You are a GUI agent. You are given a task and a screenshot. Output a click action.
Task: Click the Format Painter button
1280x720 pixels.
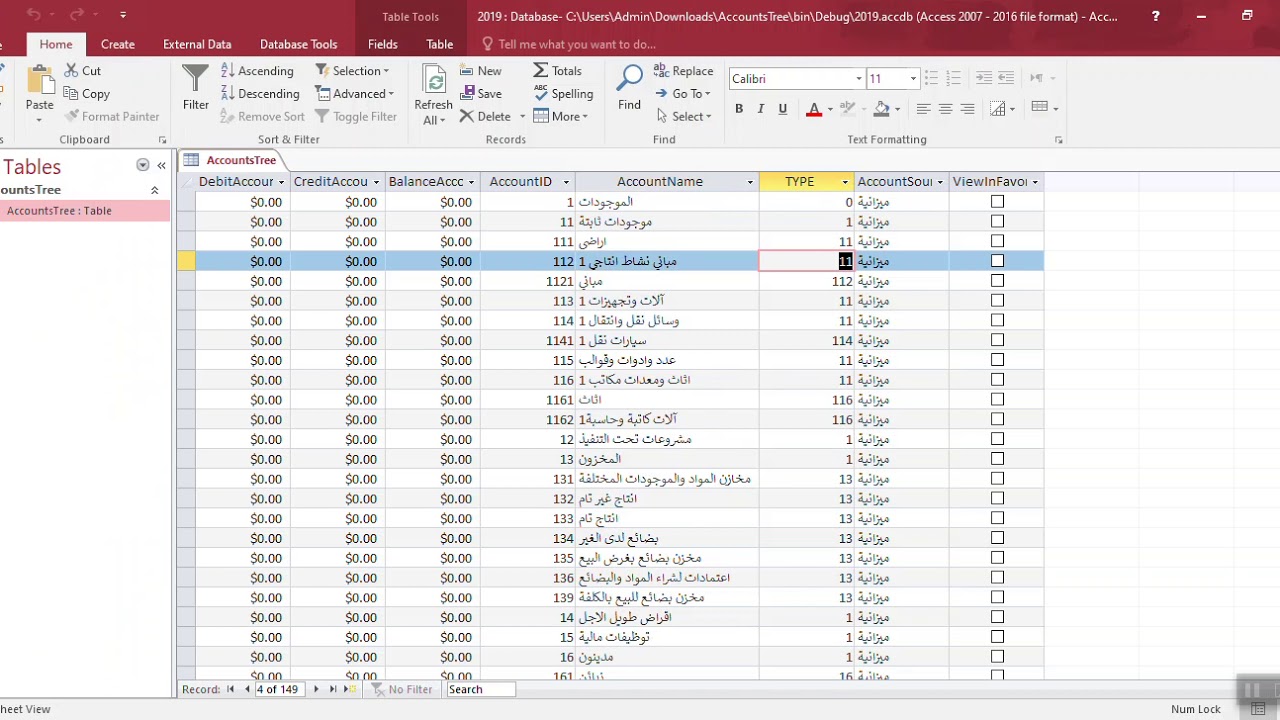point(111,117)
